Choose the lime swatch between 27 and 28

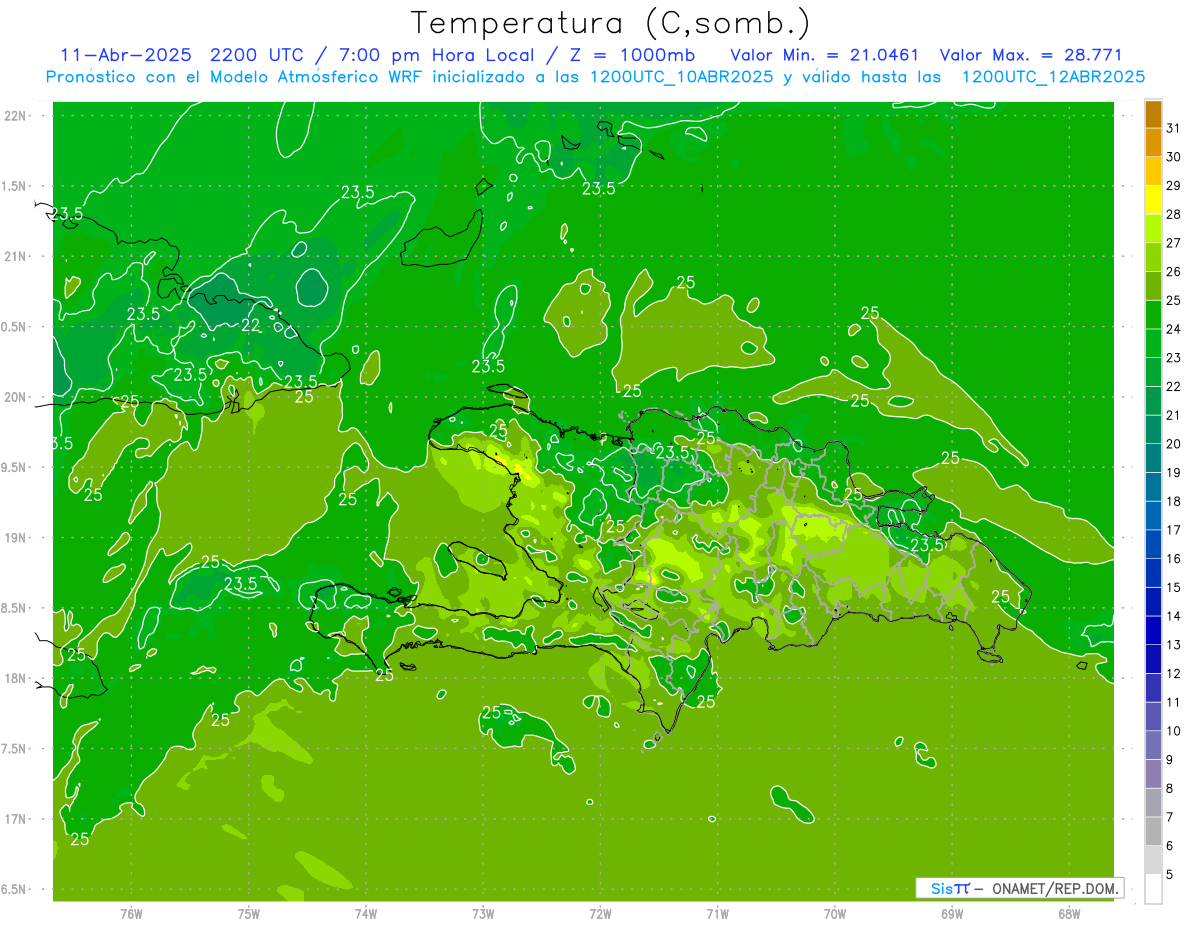1153,228
